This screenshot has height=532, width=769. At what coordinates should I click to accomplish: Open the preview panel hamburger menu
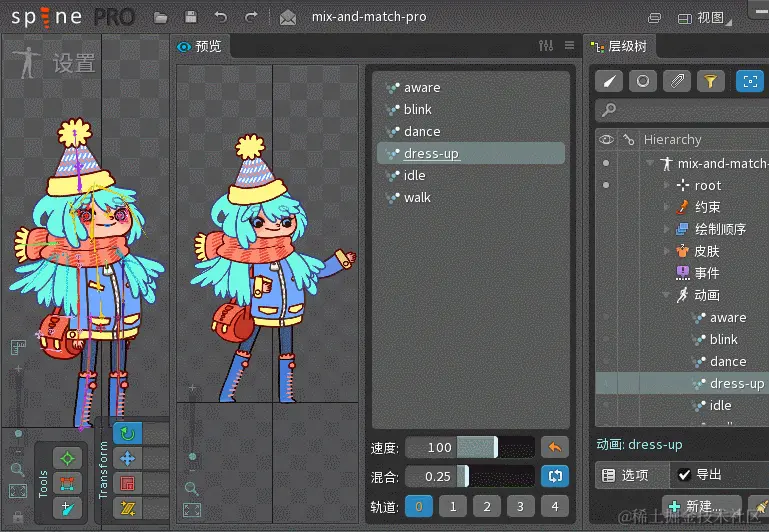point(569,45)
